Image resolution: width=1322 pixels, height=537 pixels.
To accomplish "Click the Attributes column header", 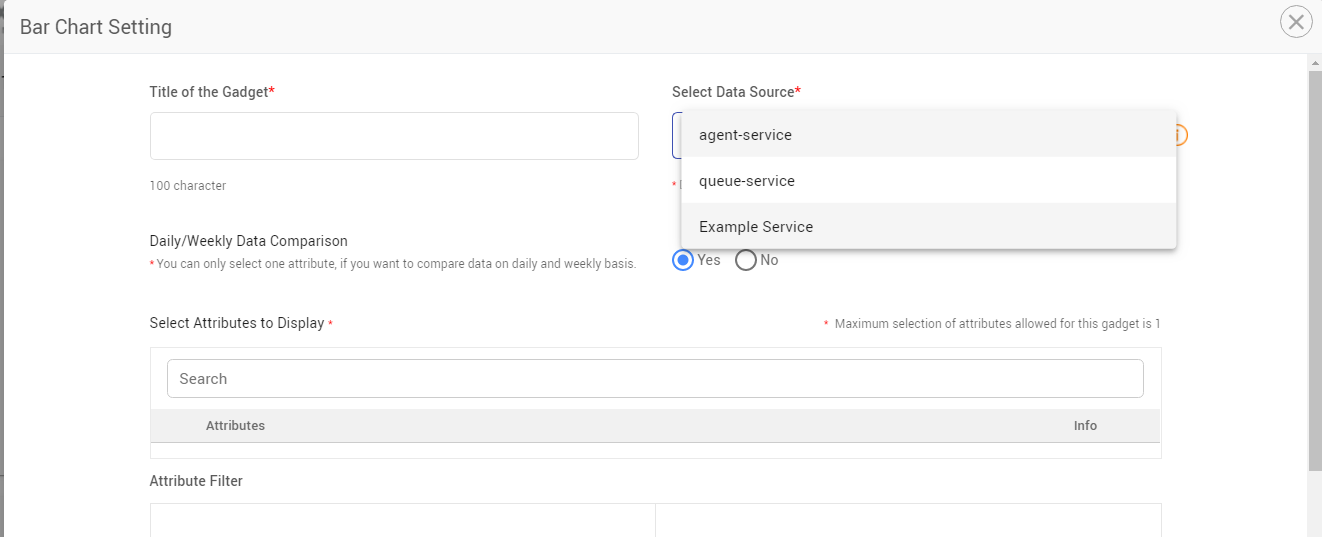I will pos(235,426).
